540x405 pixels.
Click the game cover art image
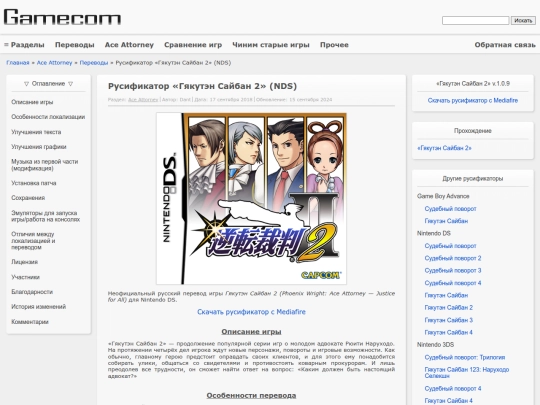click(251, 198)
